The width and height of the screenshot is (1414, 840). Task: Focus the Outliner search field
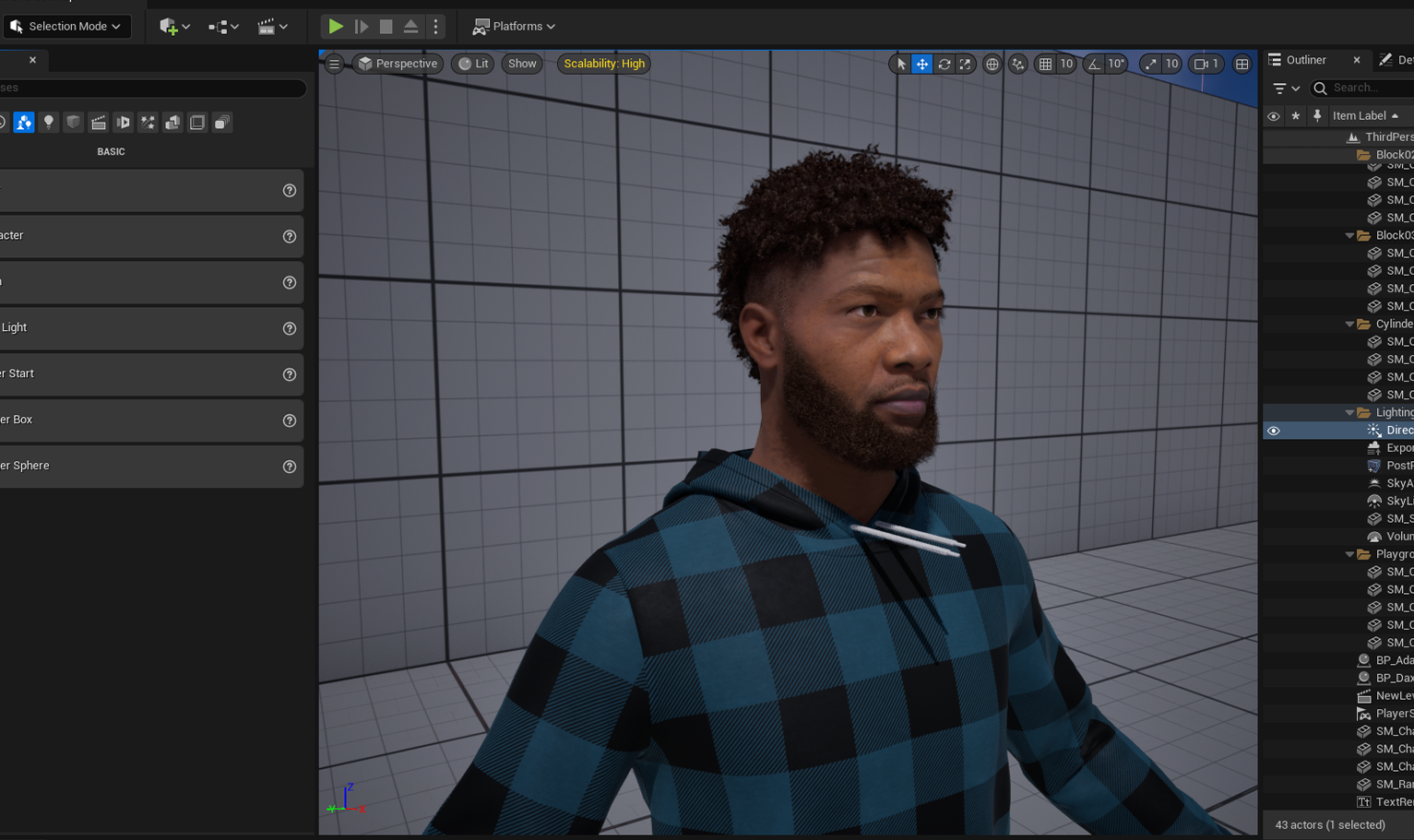click(1361, 89)
